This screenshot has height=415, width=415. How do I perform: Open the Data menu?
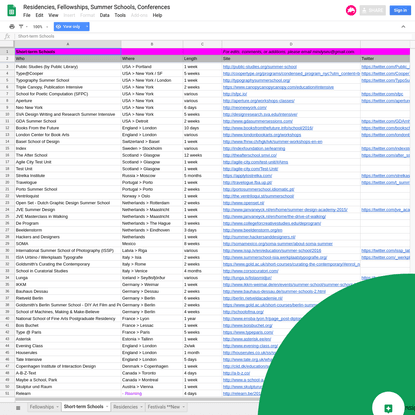point(104,15)
